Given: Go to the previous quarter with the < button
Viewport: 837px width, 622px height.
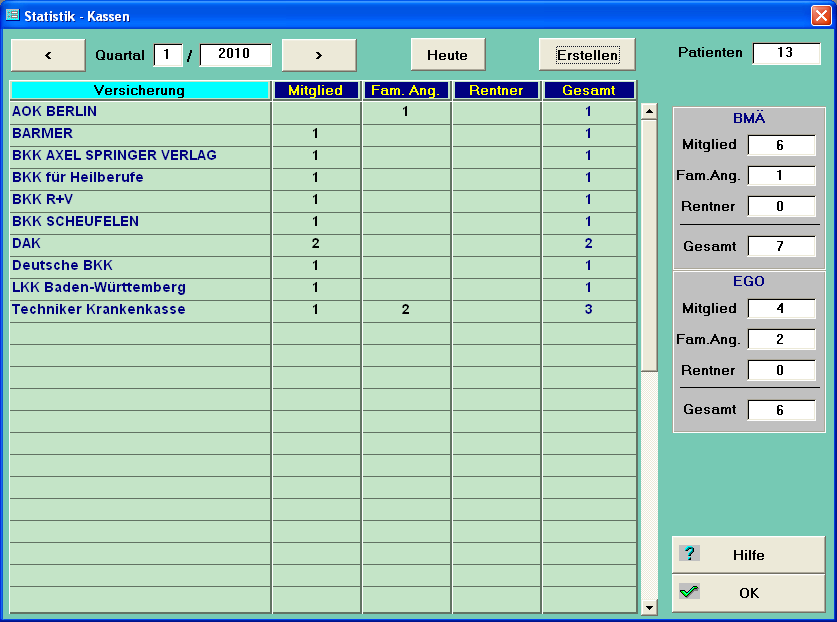Looking at the screenshot, I should point(48,54).
